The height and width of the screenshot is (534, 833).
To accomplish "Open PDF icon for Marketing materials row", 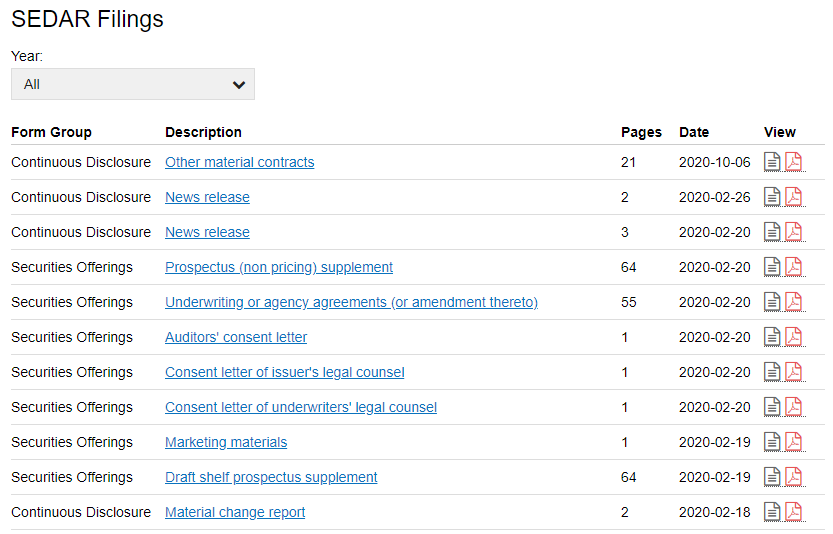I will click(793, 442).
